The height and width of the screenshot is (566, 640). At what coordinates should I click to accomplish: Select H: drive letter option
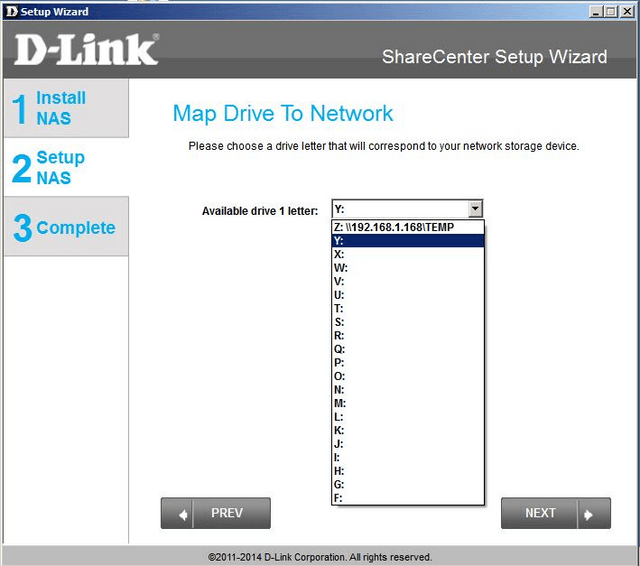[408, 471]
